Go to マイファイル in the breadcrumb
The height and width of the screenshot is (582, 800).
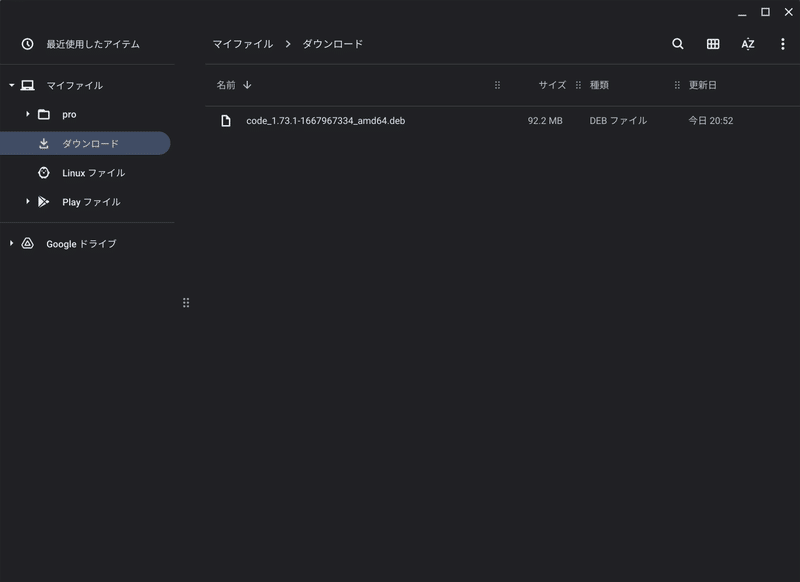243,44
